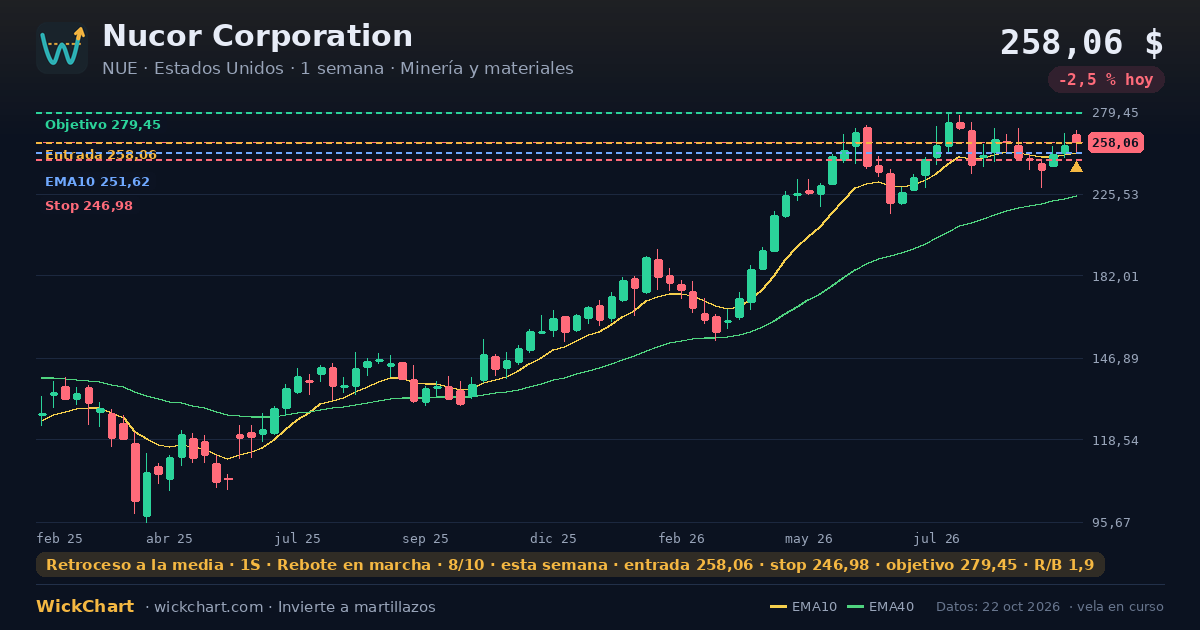
Task: Click the Nucor Corporation title
Action: click(257, 36)
